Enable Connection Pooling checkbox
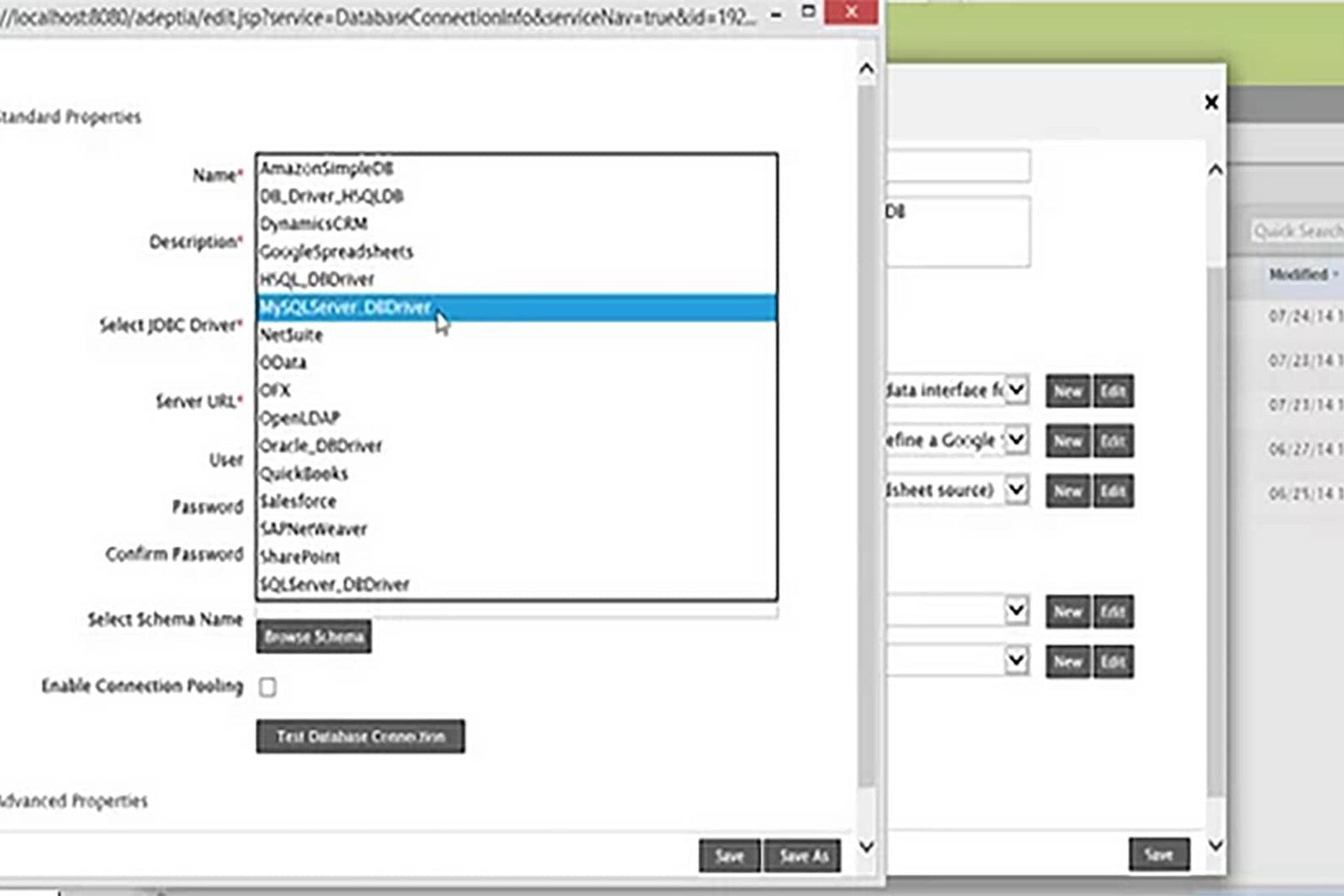Screen dimensions: 1344x896 (x=267, y=687)
